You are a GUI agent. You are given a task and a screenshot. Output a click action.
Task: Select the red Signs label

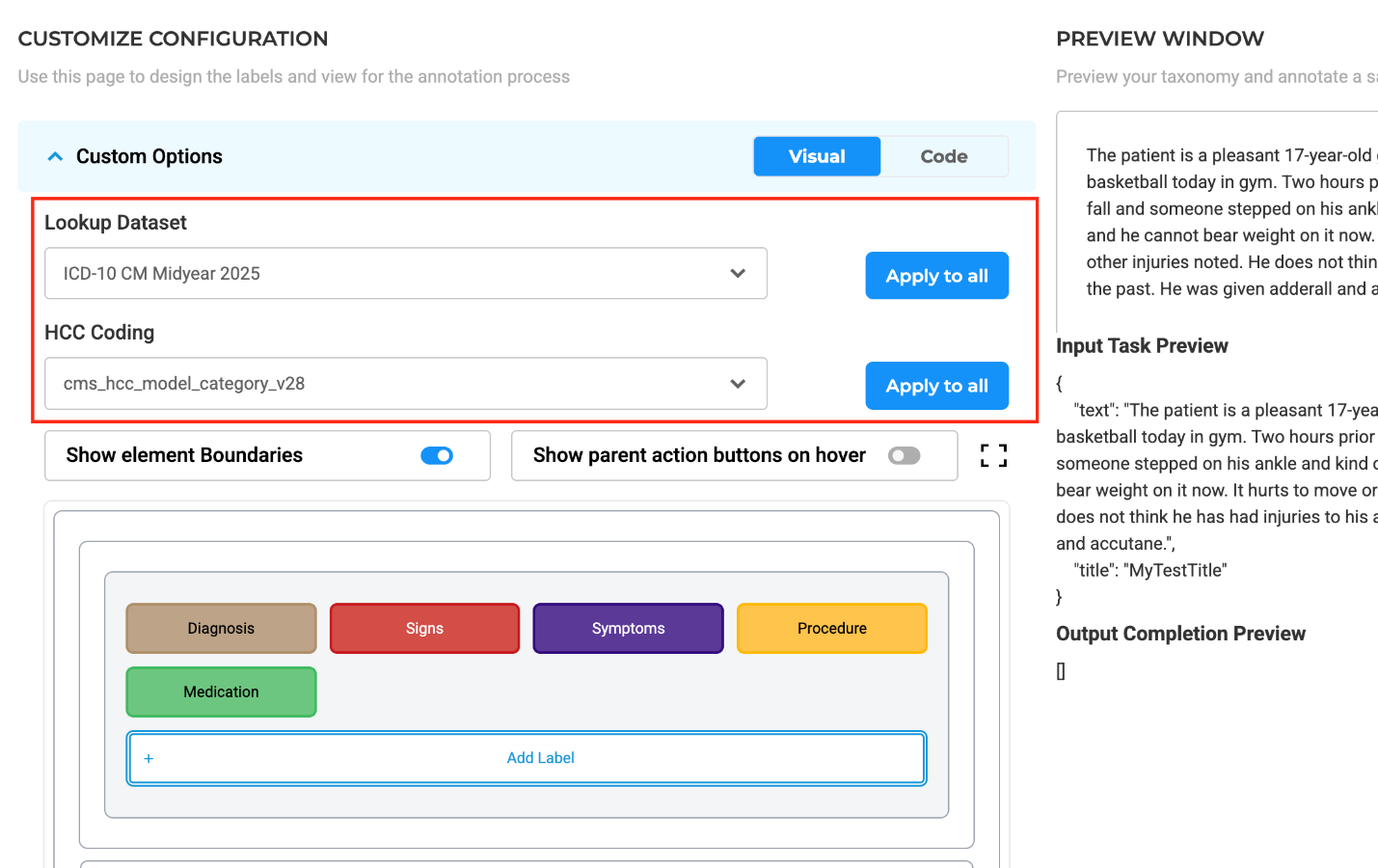(x=424, y=629)
